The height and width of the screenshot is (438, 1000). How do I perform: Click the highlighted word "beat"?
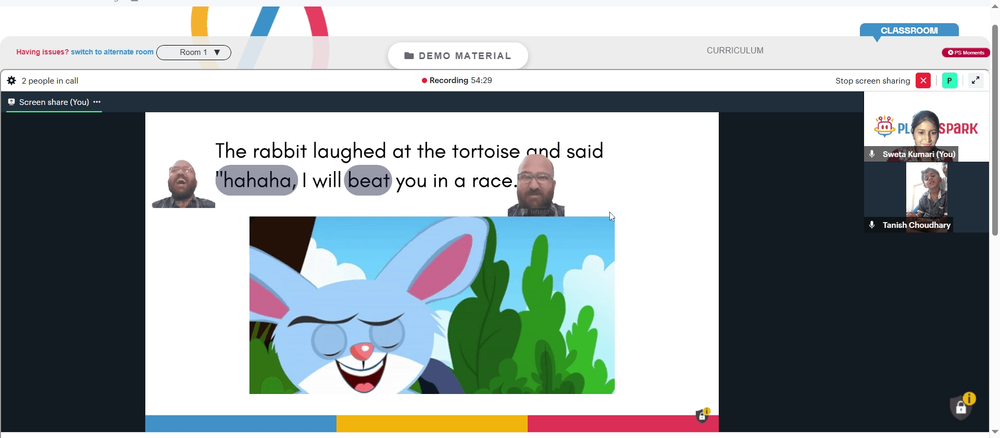click(x=368, y=180)
